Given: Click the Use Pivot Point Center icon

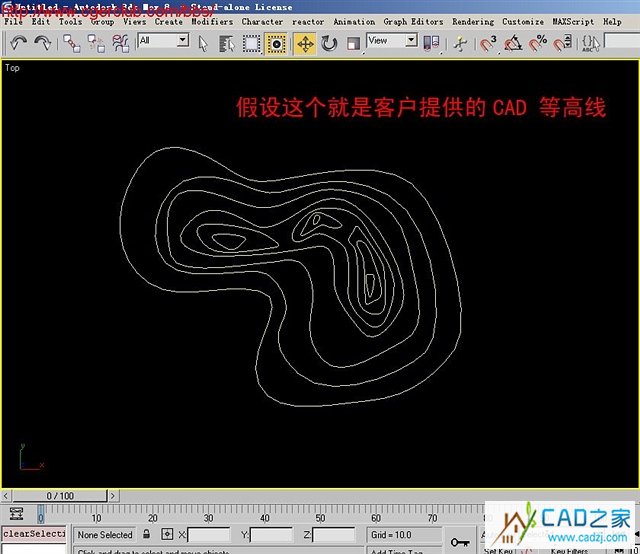Looking at the screenshot, I should click(x=432, y=42).
